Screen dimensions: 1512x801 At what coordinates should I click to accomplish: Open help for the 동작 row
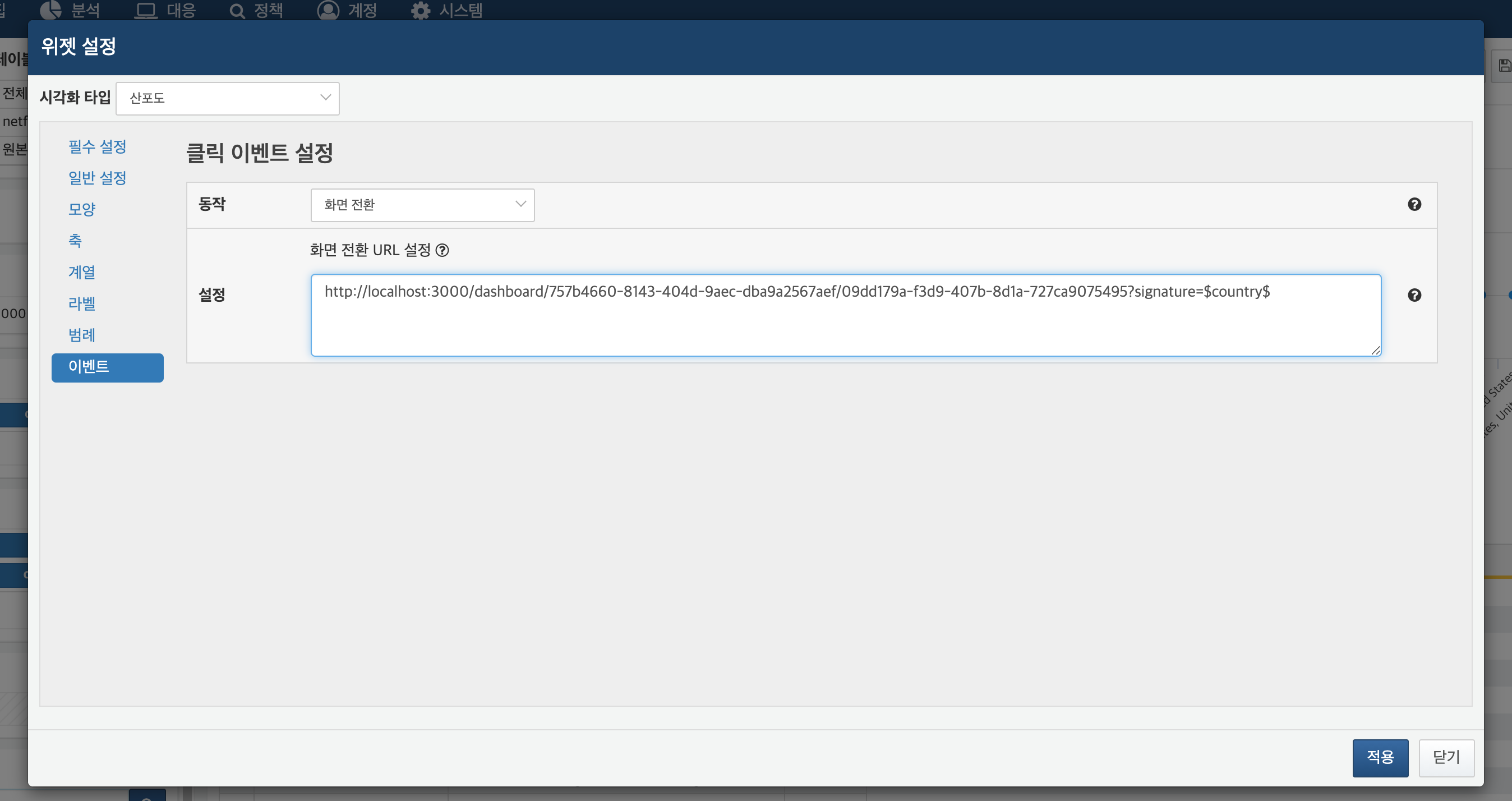click(1414, 204)
